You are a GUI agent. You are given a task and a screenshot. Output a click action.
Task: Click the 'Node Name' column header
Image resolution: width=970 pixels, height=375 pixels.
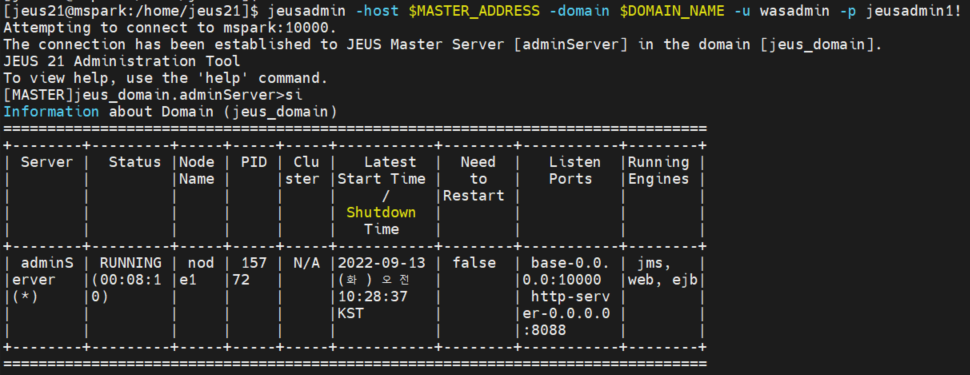point(197,171)
